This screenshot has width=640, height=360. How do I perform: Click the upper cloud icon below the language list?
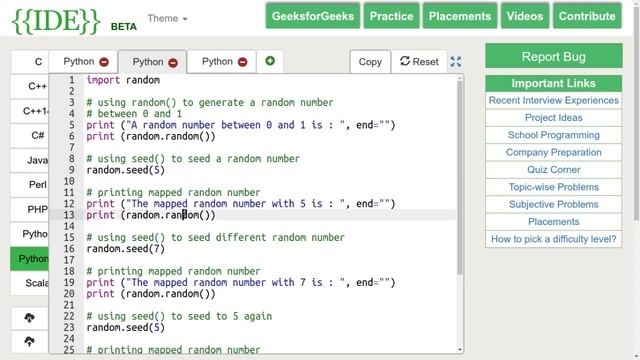pyautogui.click(x=29, y=318)
